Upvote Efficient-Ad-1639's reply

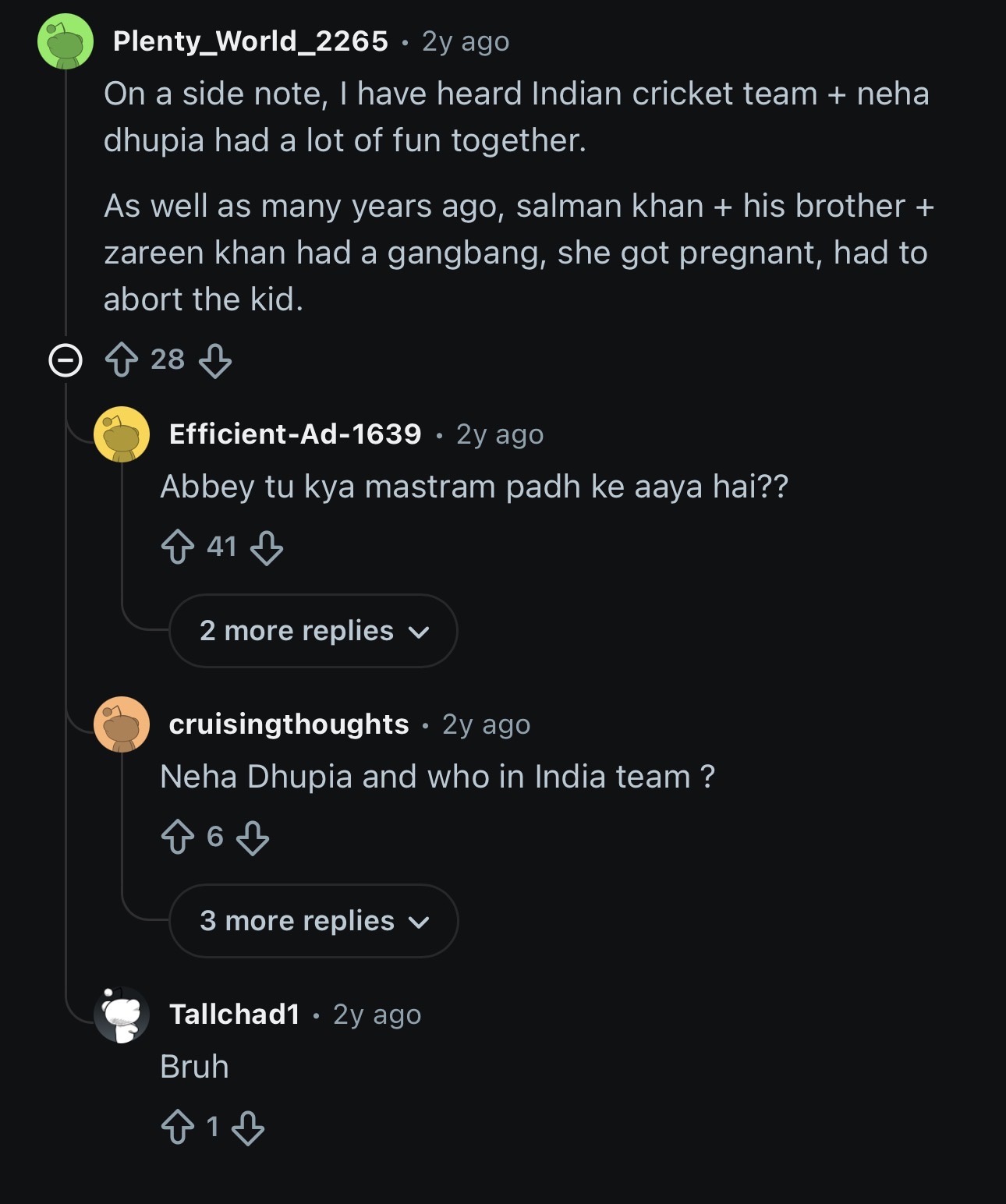pyautogui.click(x=178, y=547)
